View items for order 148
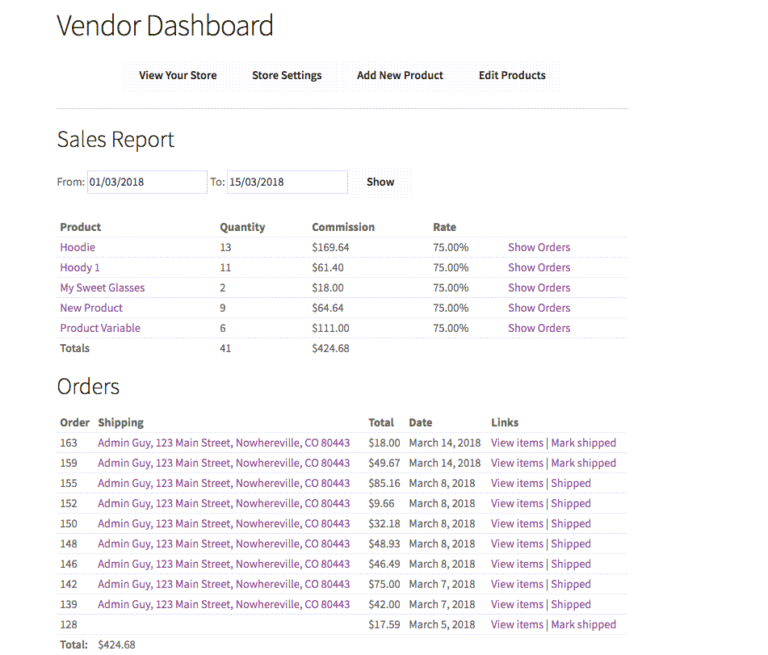 (x=517, y=544)
